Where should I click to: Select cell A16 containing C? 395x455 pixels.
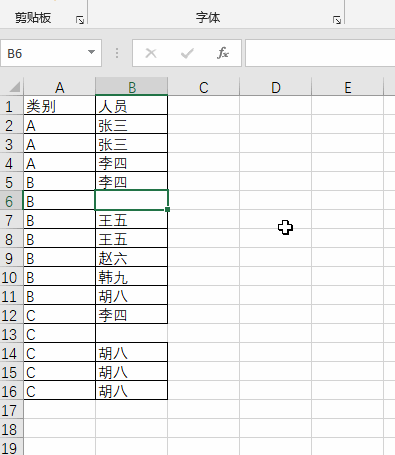[60, 391]
